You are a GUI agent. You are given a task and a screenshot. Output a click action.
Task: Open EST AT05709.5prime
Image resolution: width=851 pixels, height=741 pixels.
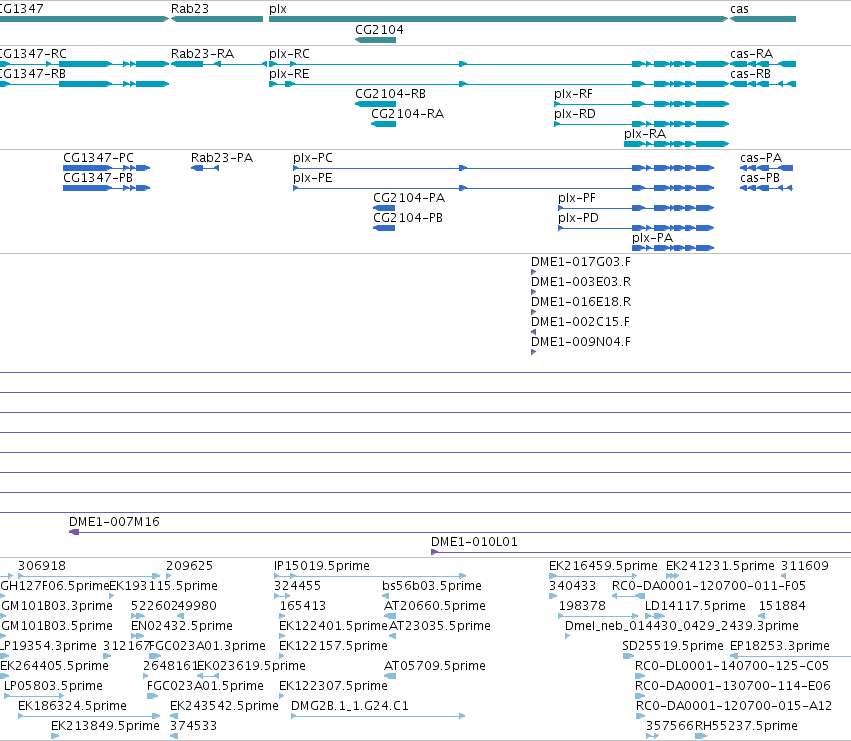435,667
